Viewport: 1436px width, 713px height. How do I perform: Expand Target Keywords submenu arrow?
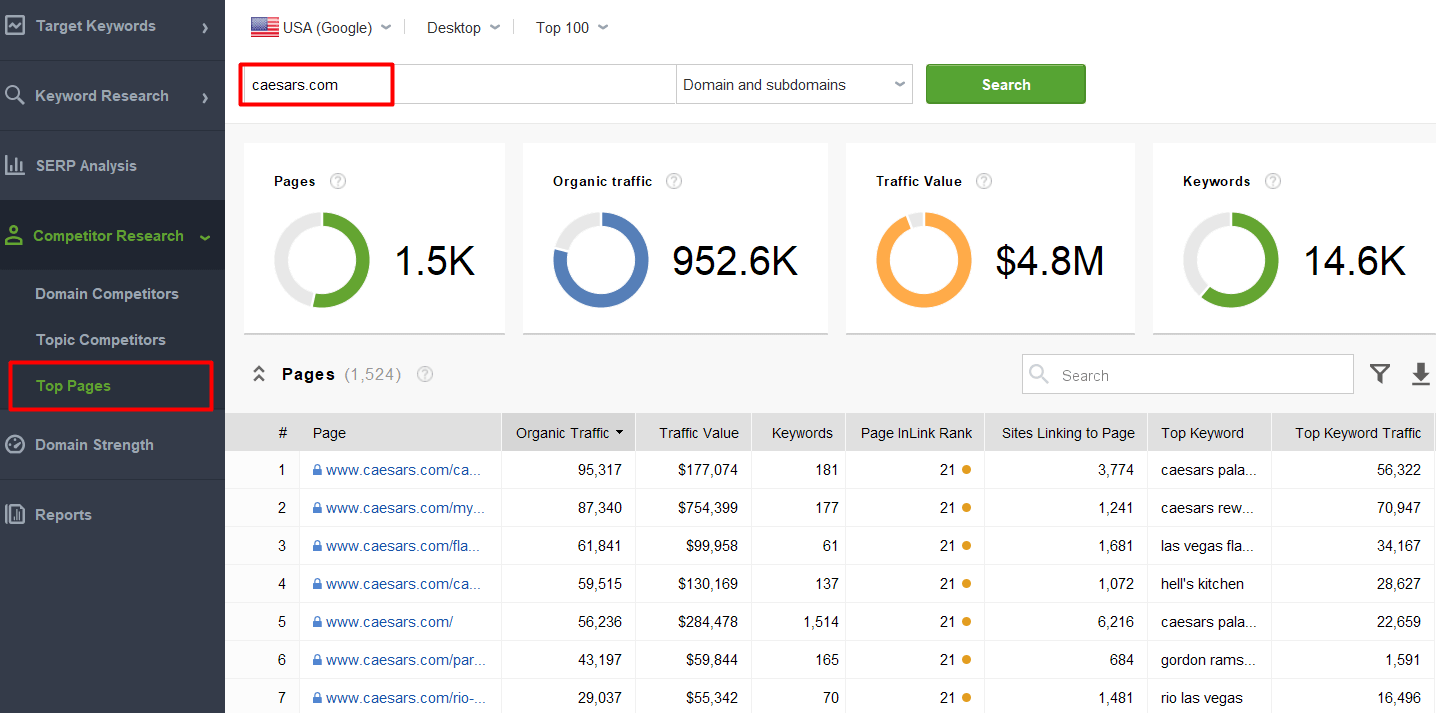205,27
